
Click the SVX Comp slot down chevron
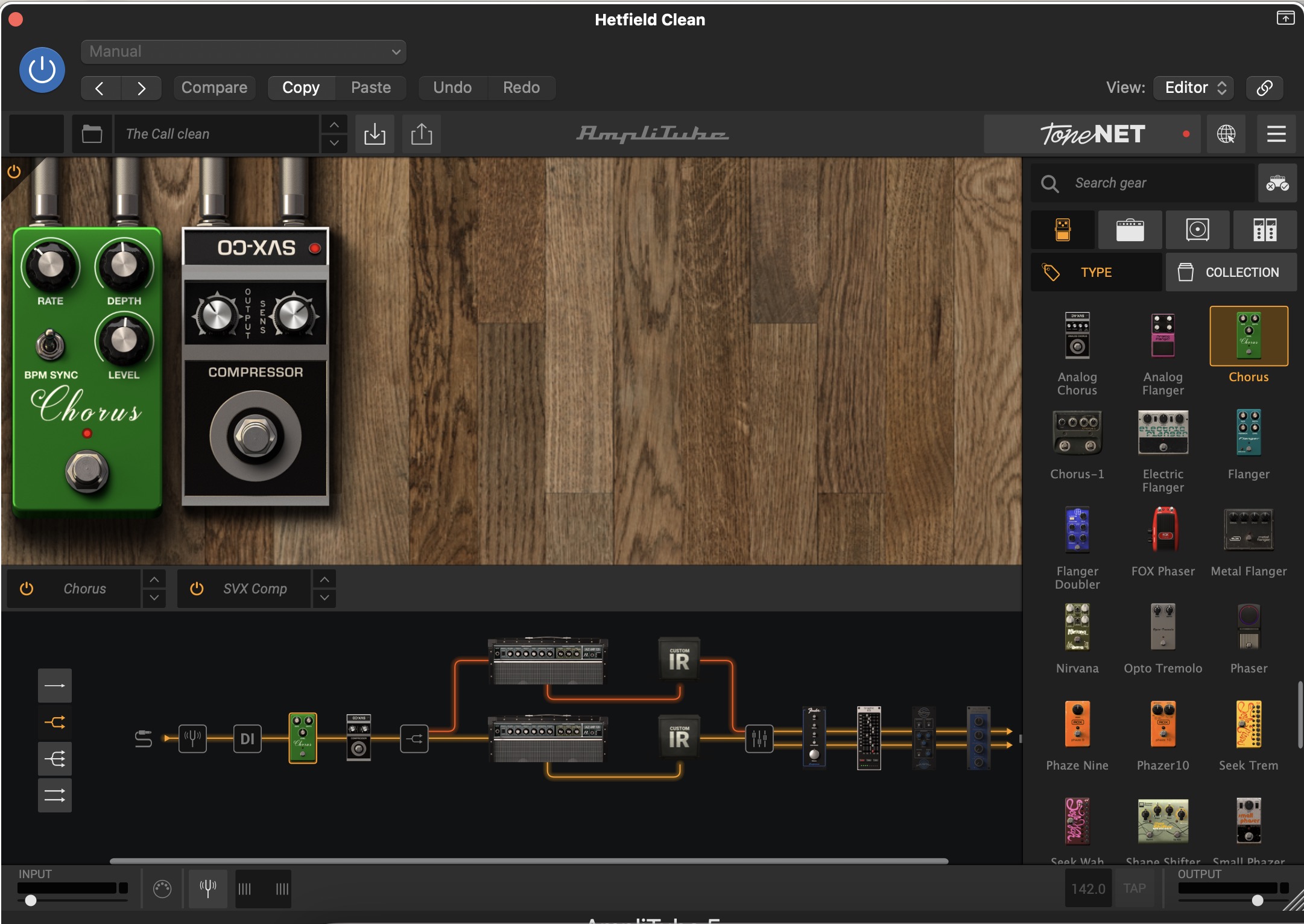[324, 598]
